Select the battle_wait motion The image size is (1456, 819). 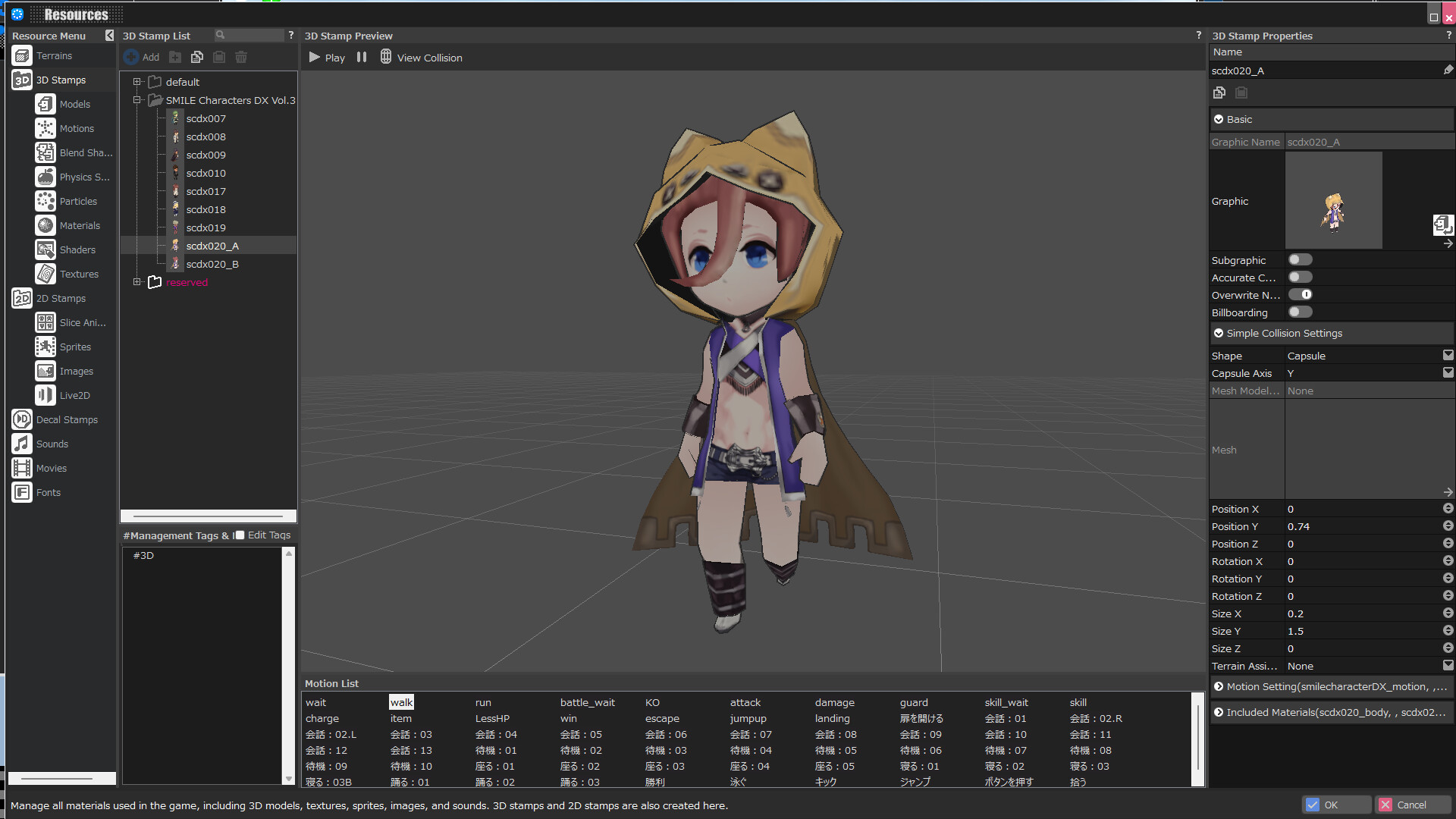point(587,703)
